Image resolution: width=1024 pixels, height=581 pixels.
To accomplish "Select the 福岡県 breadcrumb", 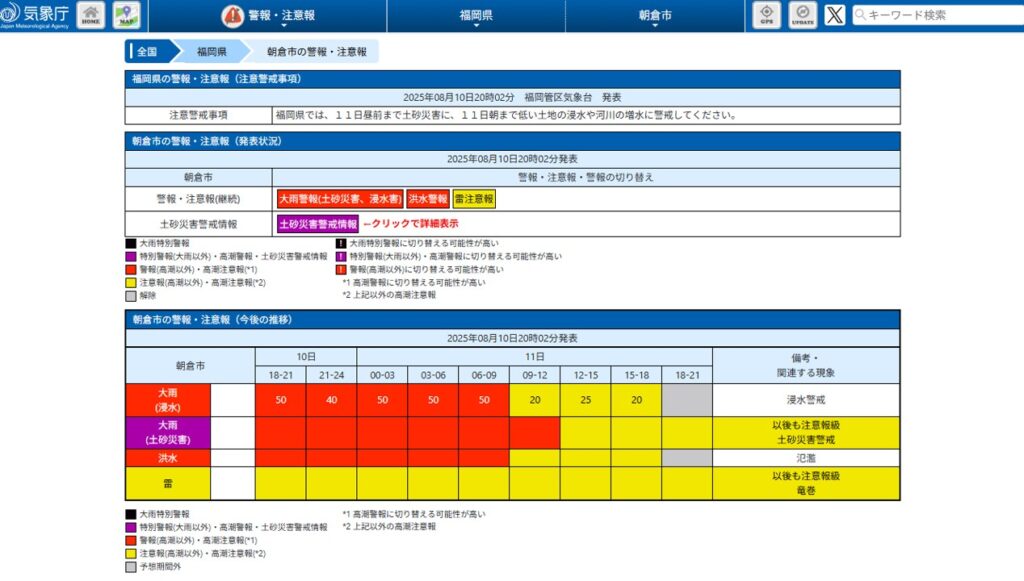I will click(x=212, y=52).
